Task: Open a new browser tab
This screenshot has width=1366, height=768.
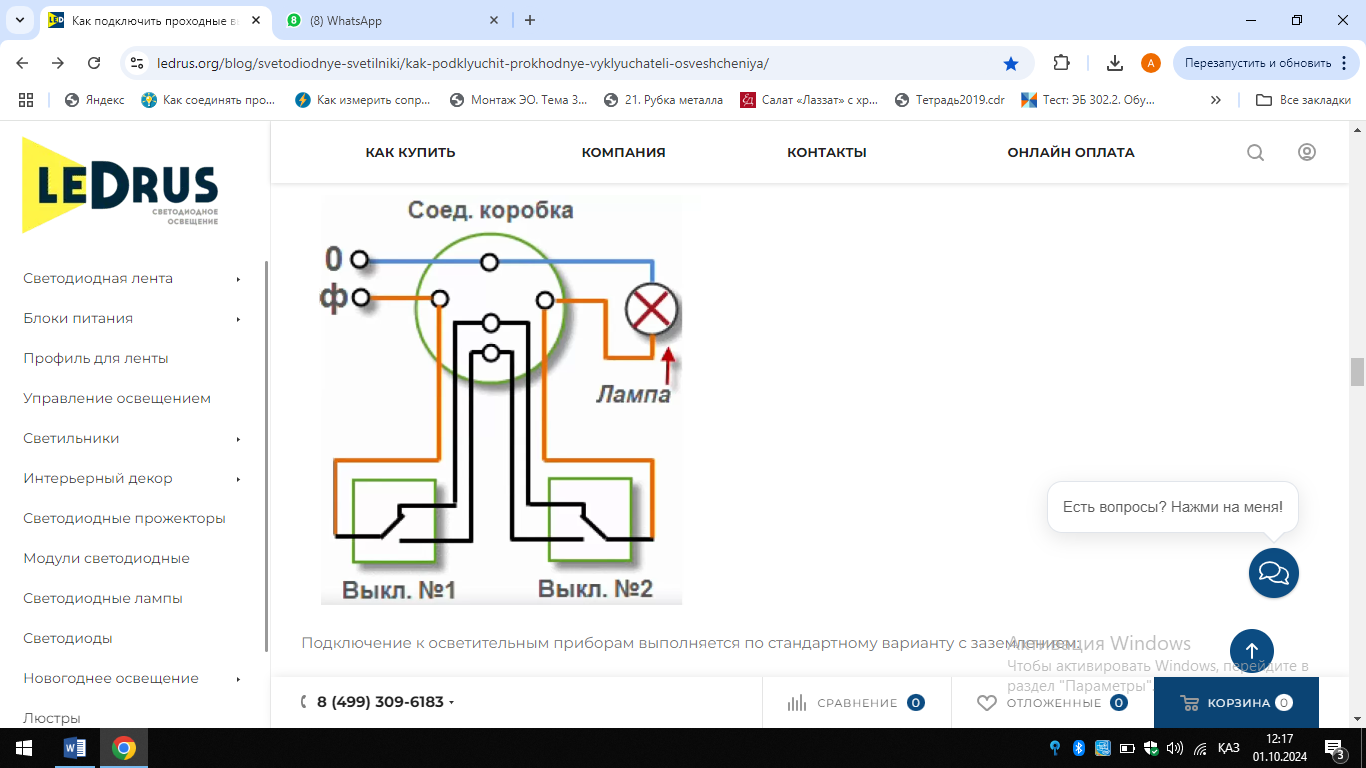Action: (530, 20)
